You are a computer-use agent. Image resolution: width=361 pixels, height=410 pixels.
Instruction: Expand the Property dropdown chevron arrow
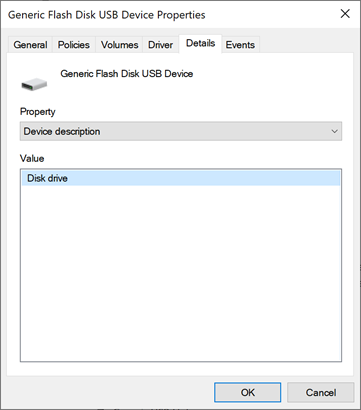tap(335, 131)
